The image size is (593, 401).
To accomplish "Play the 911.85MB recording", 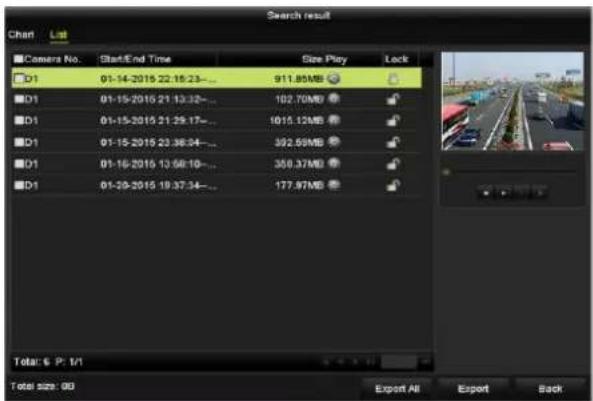I will [x=334, y=79].
